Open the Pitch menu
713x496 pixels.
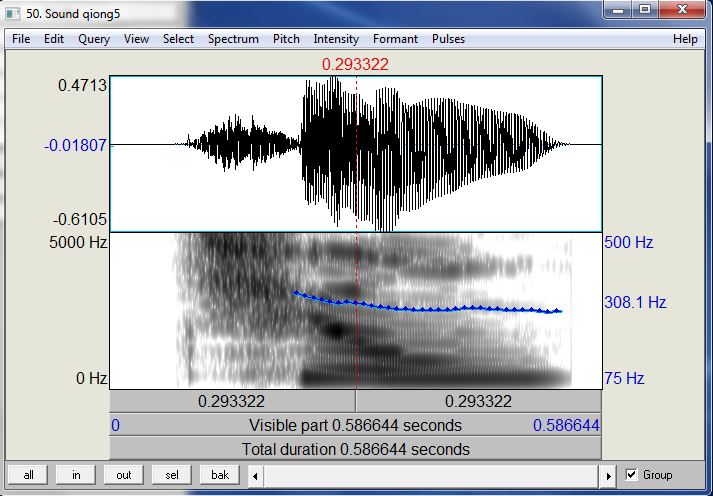coord(286,39)
